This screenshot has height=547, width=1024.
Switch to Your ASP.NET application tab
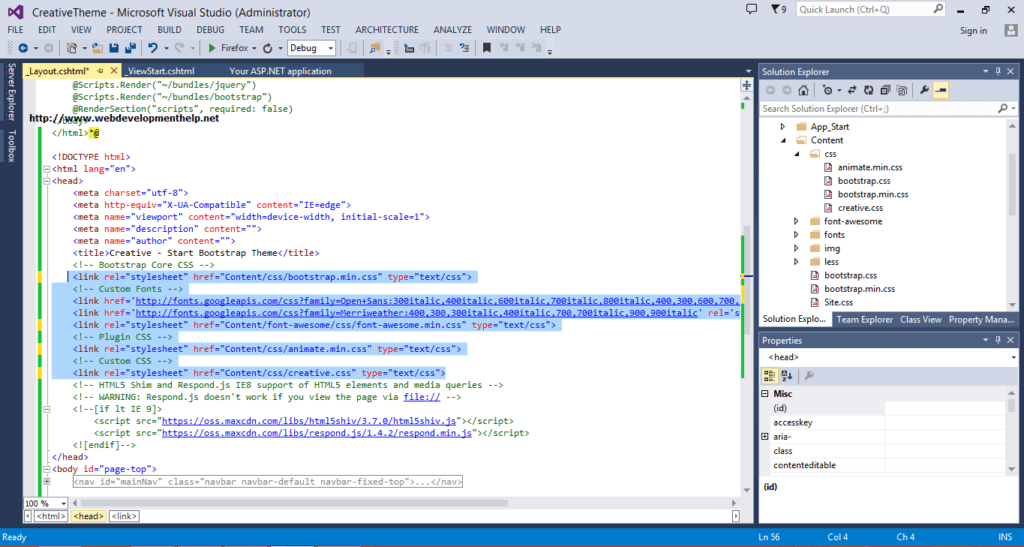coord(280,71)
